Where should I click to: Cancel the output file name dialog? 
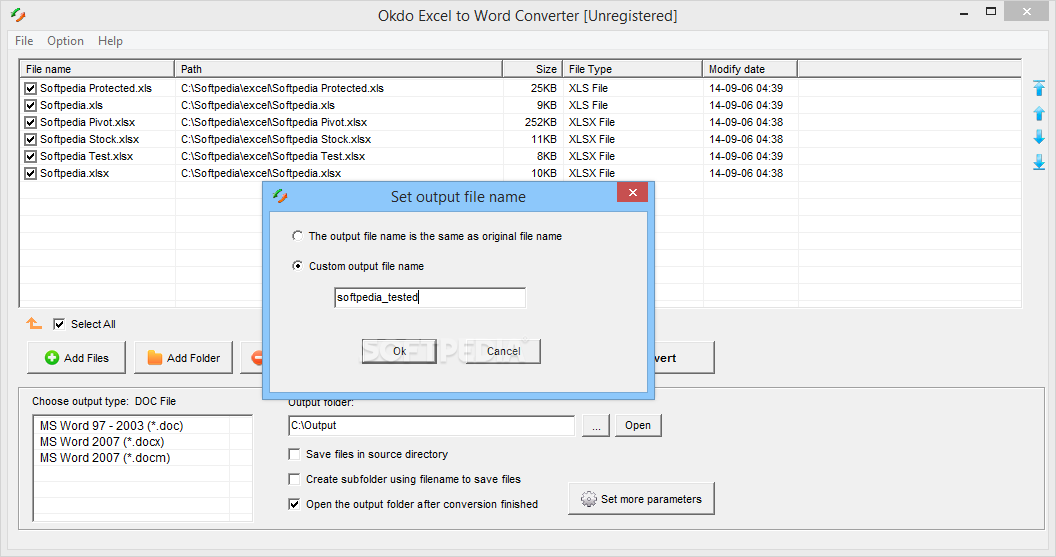(503, 351)
